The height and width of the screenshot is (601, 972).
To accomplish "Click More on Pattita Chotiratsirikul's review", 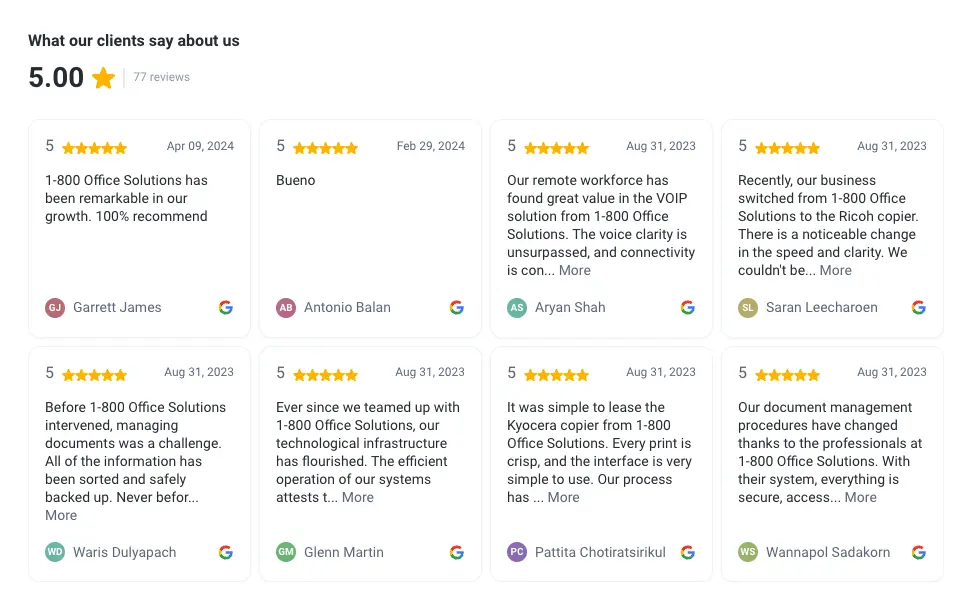I will pyautogui.click(x=563, y=497).
